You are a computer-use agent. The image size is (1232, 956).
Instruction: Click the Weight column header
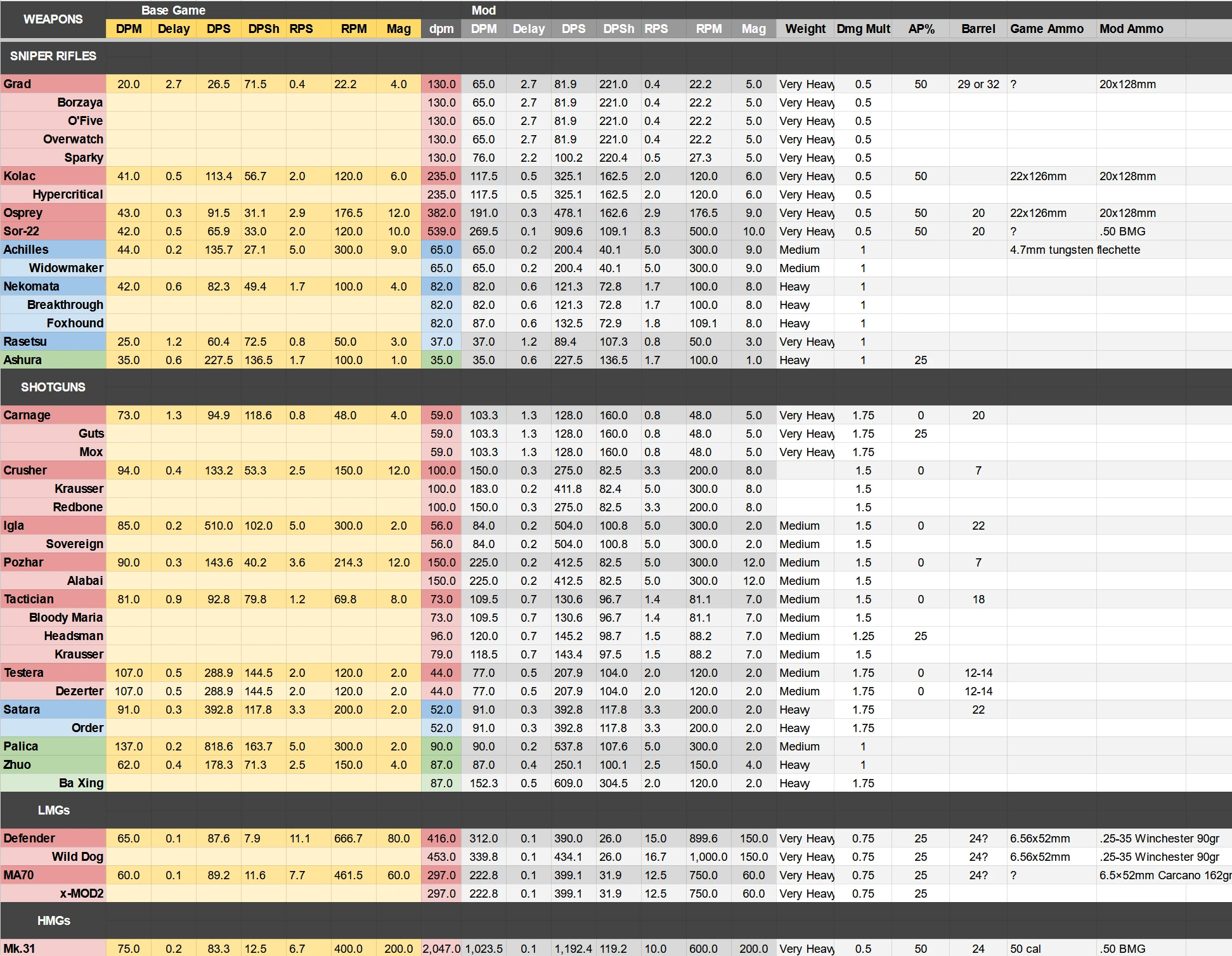point(805,29)
